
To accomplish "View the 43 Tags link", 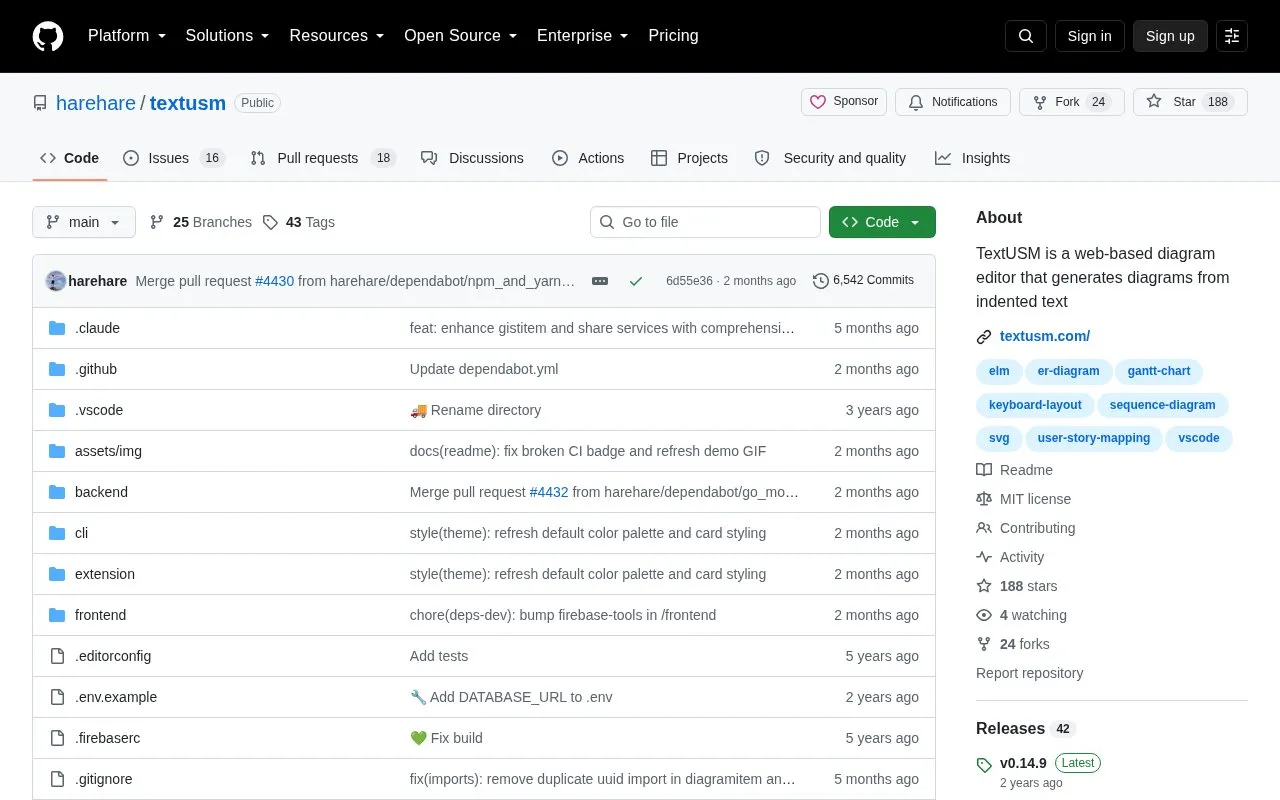I will coord(299,222).
